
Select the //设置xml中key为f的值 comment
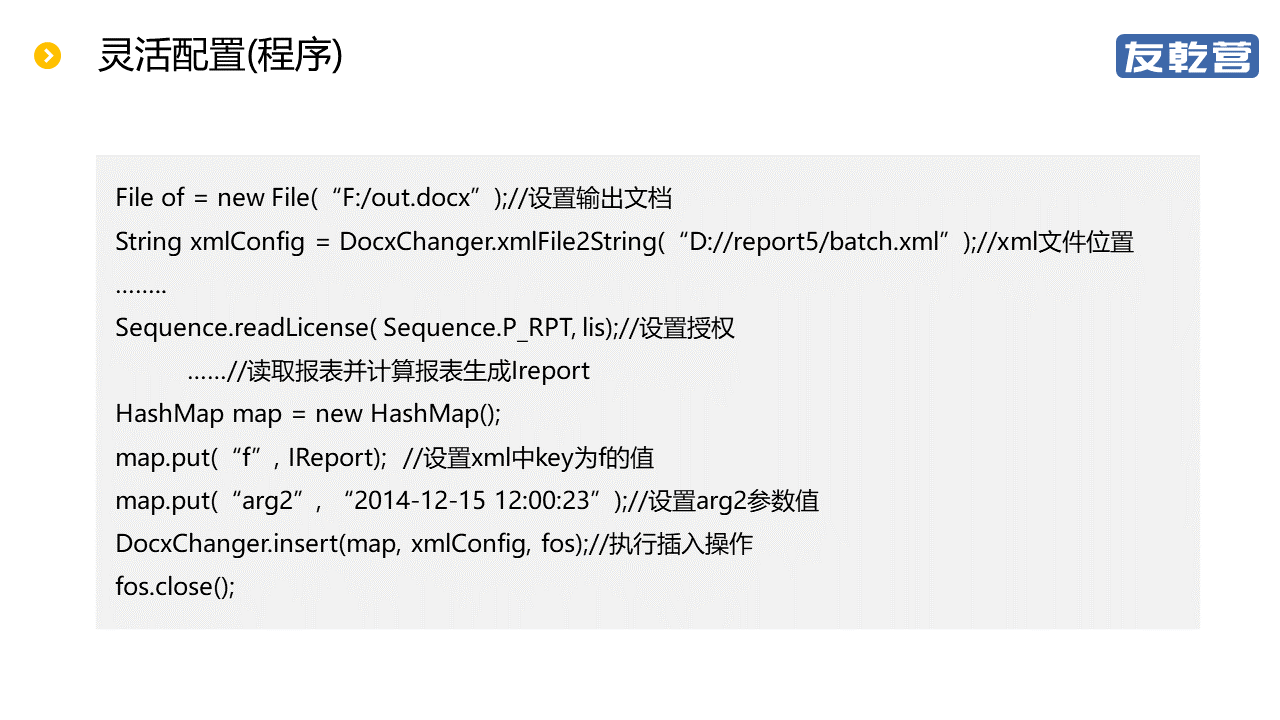(x=528, y=458)
